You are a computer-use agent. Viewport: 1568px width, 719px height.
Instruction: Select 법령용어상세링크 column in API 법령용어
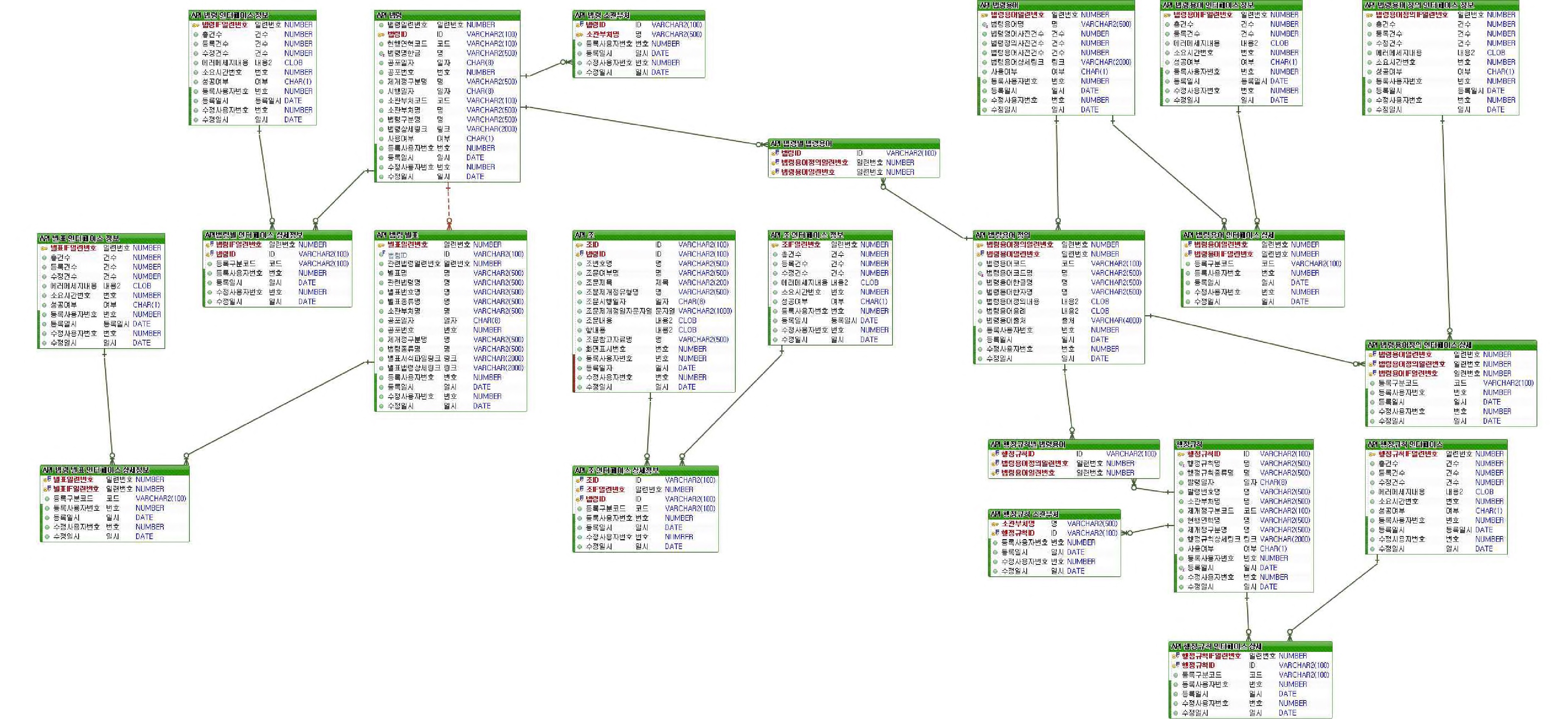[1057, 62]
